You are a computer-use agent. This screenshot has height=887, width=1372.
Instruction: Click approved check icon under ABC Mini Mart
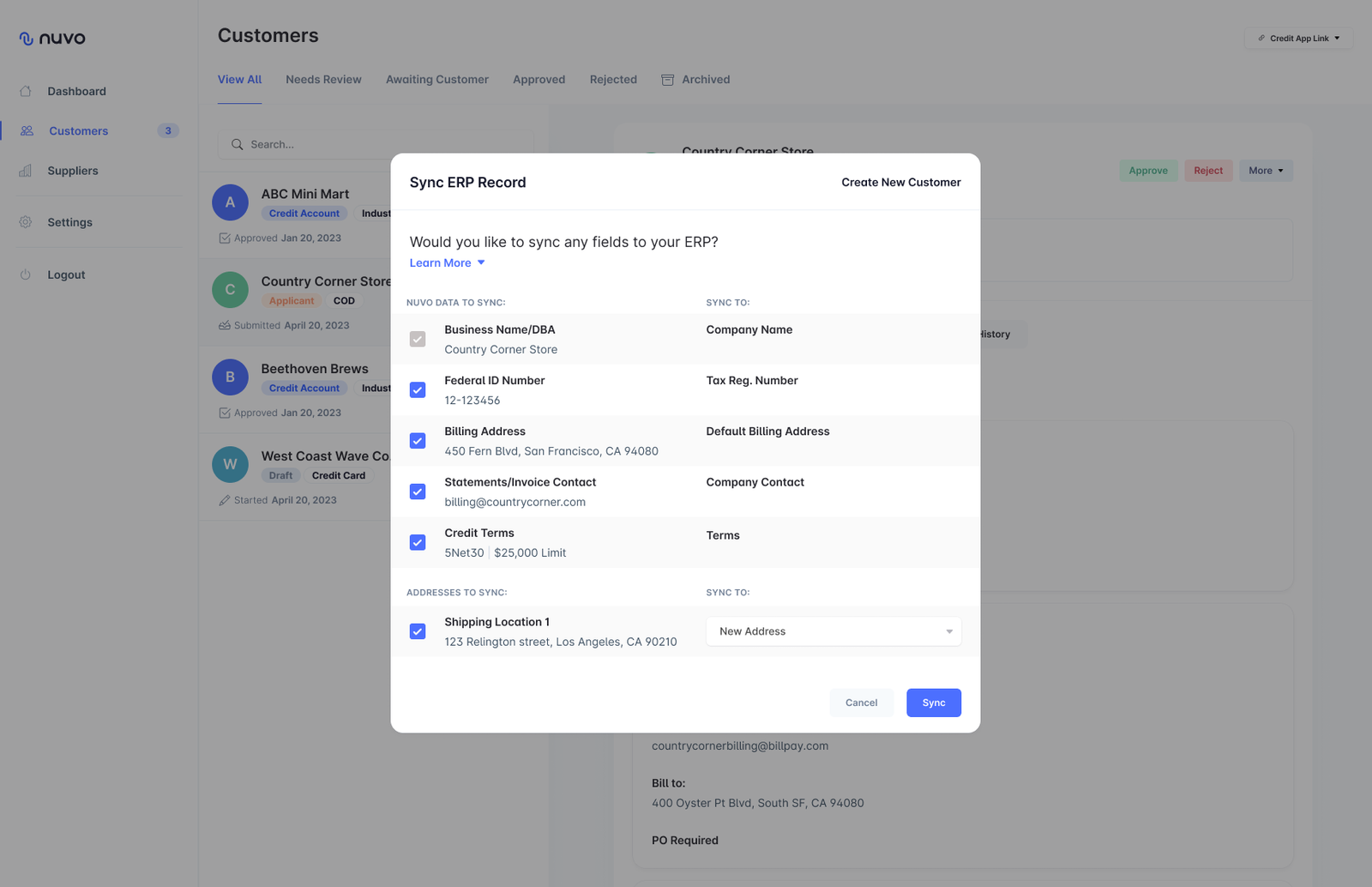click(225, 238)
